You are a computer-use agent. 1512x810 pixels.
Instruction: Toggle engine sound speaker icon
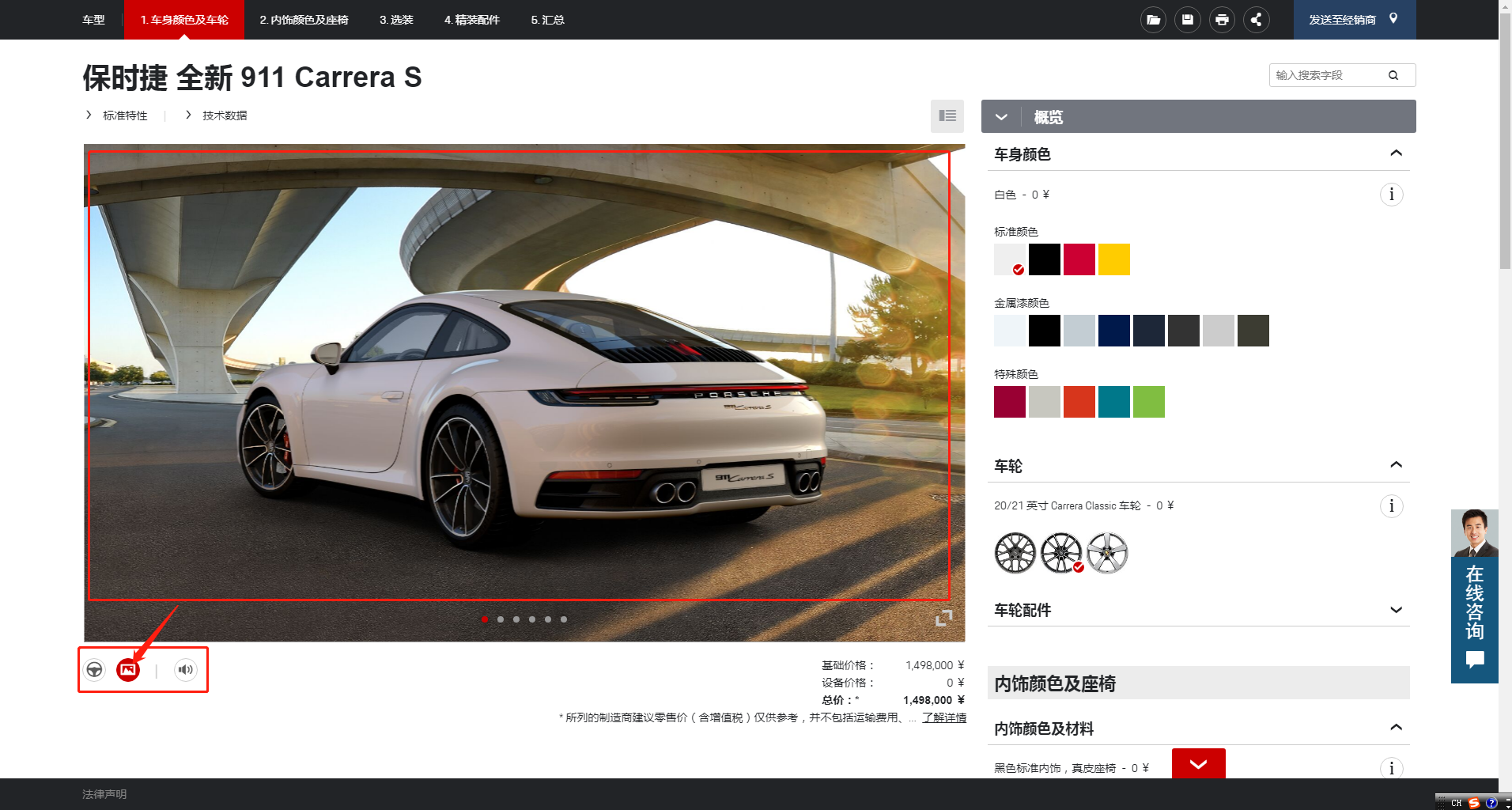click(x=186, y=670)
